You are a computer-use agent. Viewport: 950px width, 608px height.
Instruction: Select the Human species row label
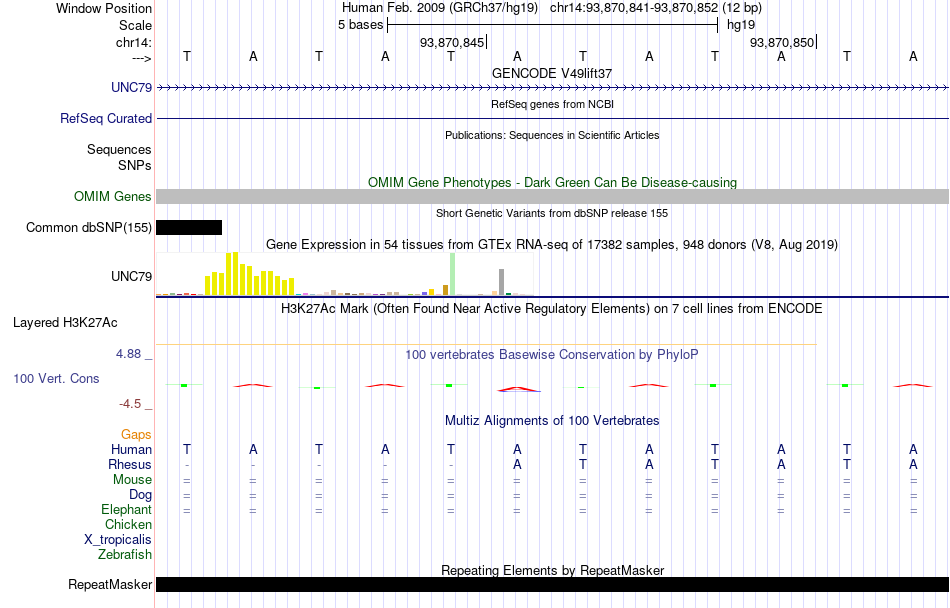pyautogui.click(x=131, y=449)
